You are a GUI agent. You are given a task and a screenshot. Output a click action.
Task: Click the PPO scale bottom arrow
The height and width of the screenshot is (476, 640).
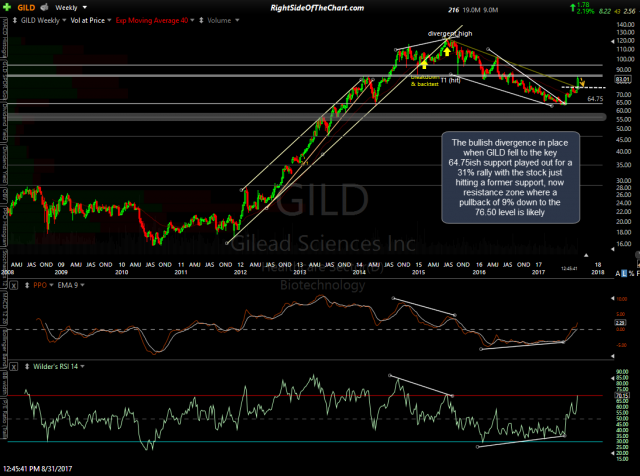click(x=612, y=356)
